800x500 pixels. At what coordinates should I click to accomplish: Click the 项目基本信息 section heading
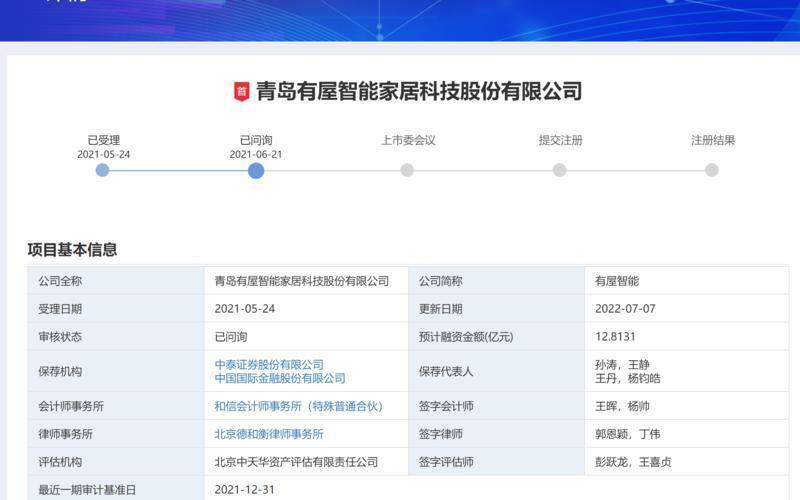point(72,250)
